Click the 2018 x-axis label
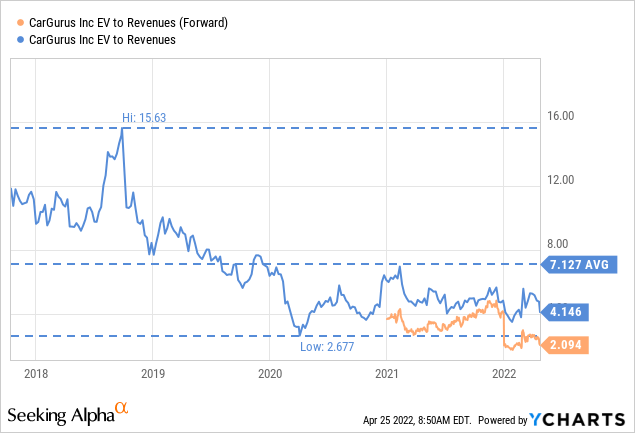The image size is (635, 433). coord(36,373)
